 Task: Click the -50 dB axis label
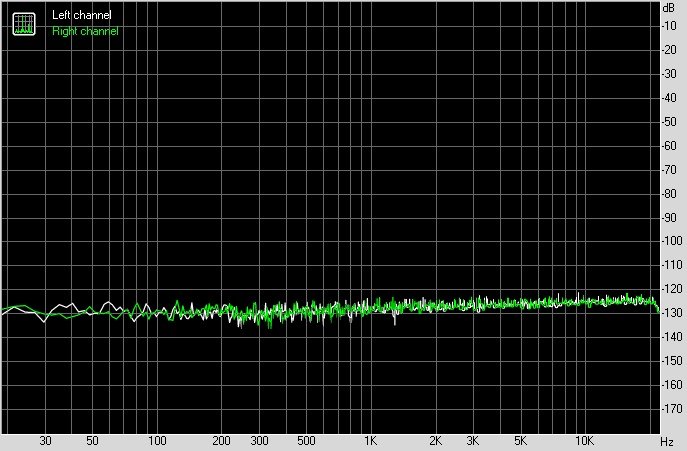tap(671, 122)
